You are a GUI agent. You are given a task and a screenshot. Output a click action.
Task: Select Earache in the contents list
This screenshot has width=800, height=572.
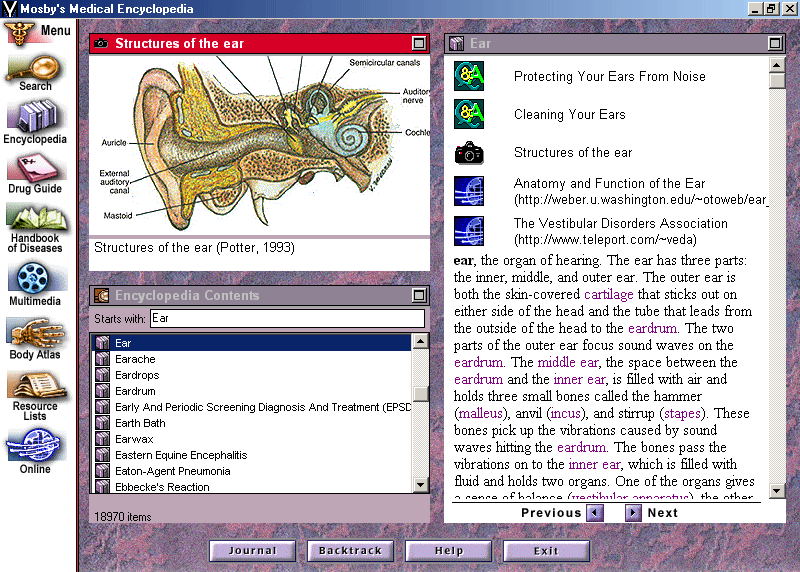[252, 359]
